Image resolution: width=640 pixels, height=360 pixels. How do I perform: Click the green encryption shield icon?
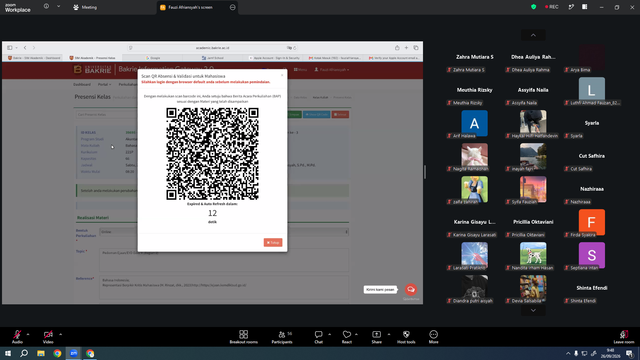pos(533,7)
